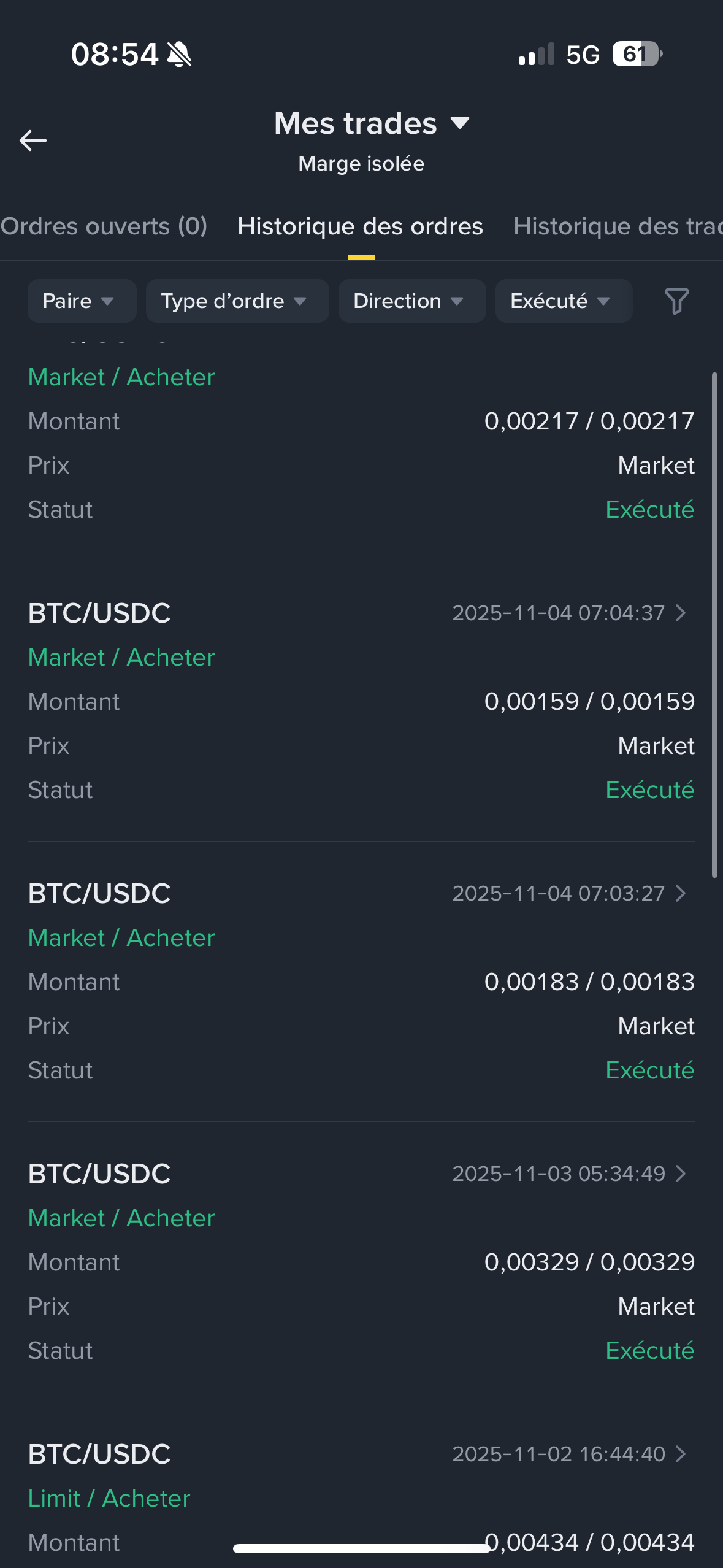Open order details chevron for 07:04:37 order

point(680,613)
